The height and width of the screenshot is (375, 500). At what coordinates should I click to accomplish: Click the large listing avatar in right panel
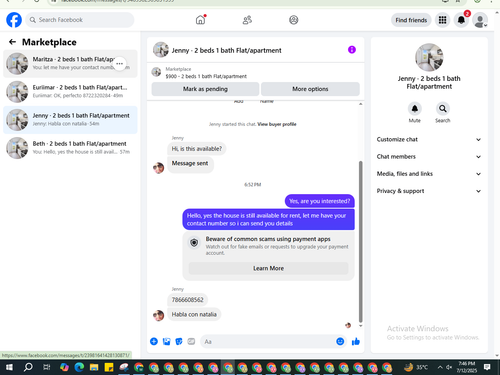coord(429,57)
